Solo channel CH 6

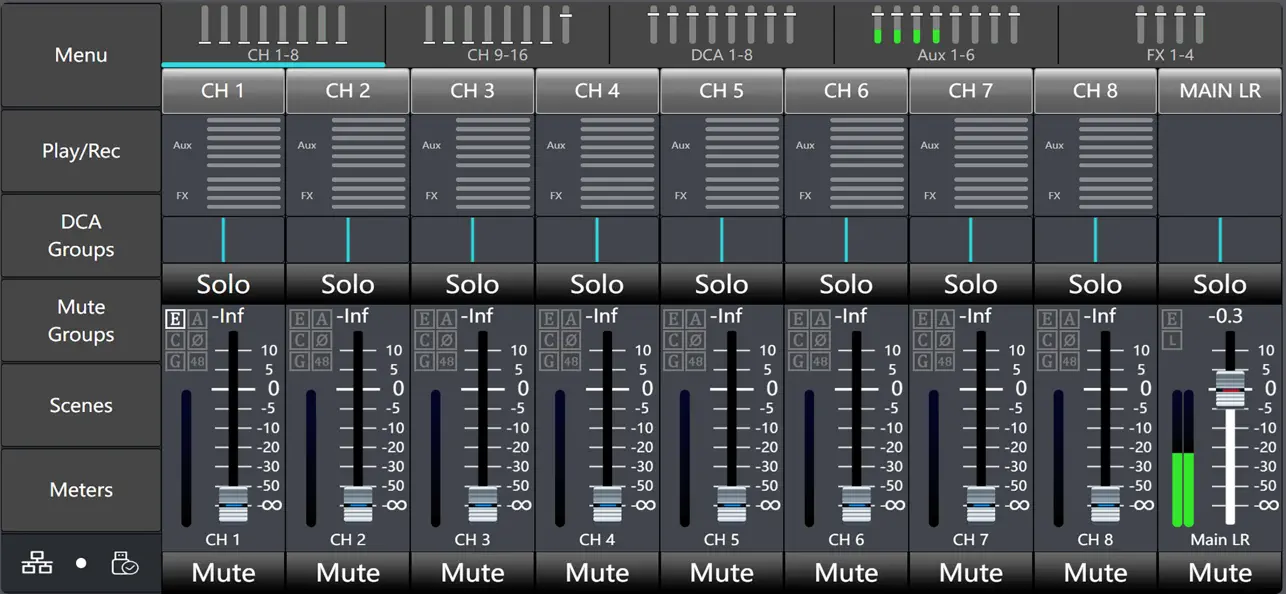846,284
